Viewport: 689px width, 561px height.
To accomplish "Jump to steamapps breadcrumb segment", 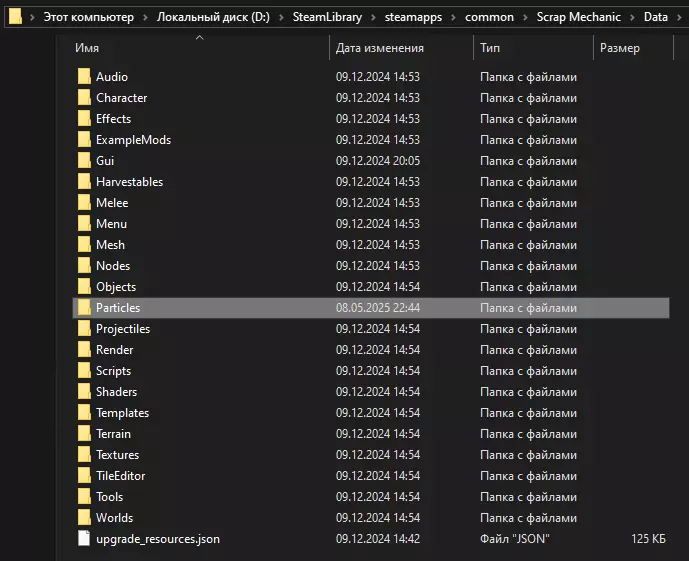I will 413,17.
